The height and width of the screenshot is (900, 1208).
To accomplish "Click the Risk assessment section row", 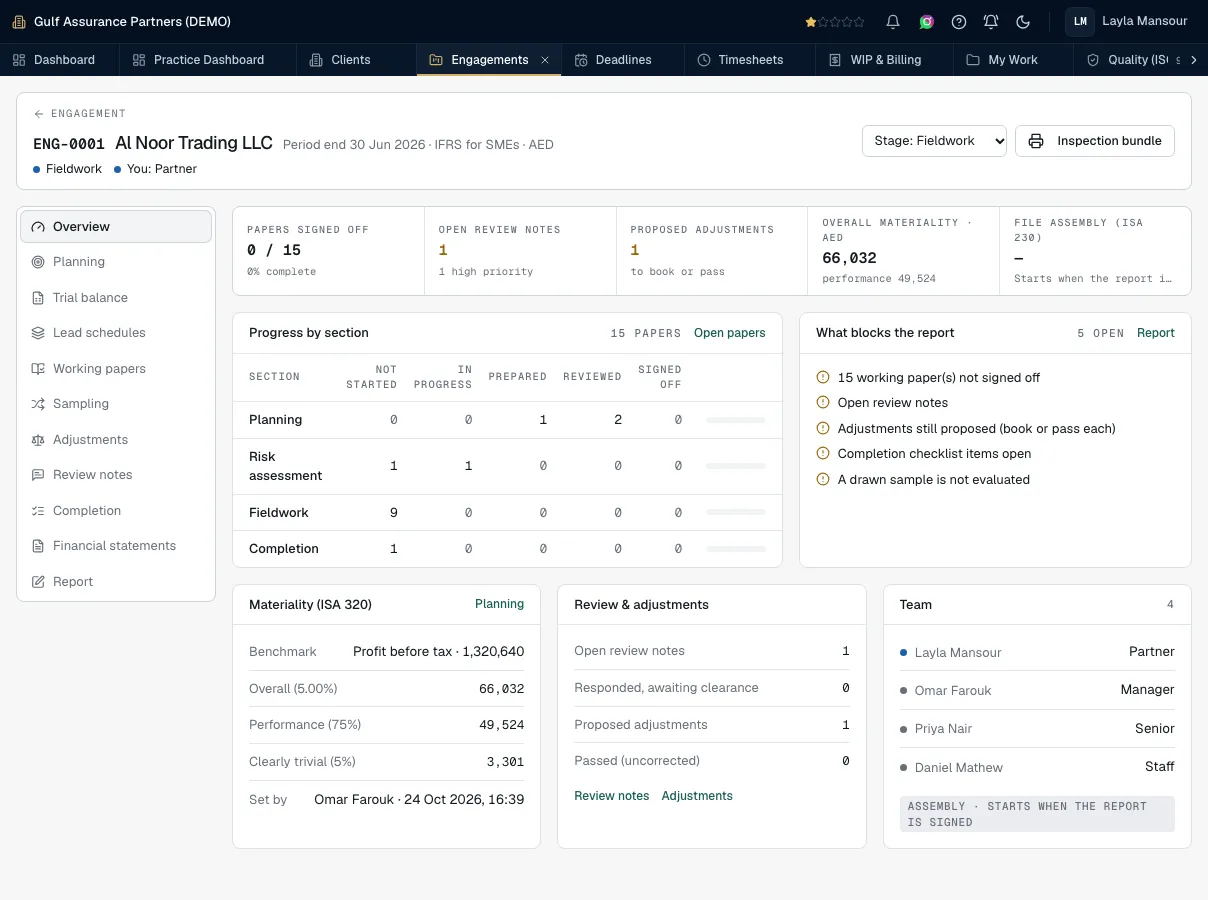I will click(x=507, y=466).
